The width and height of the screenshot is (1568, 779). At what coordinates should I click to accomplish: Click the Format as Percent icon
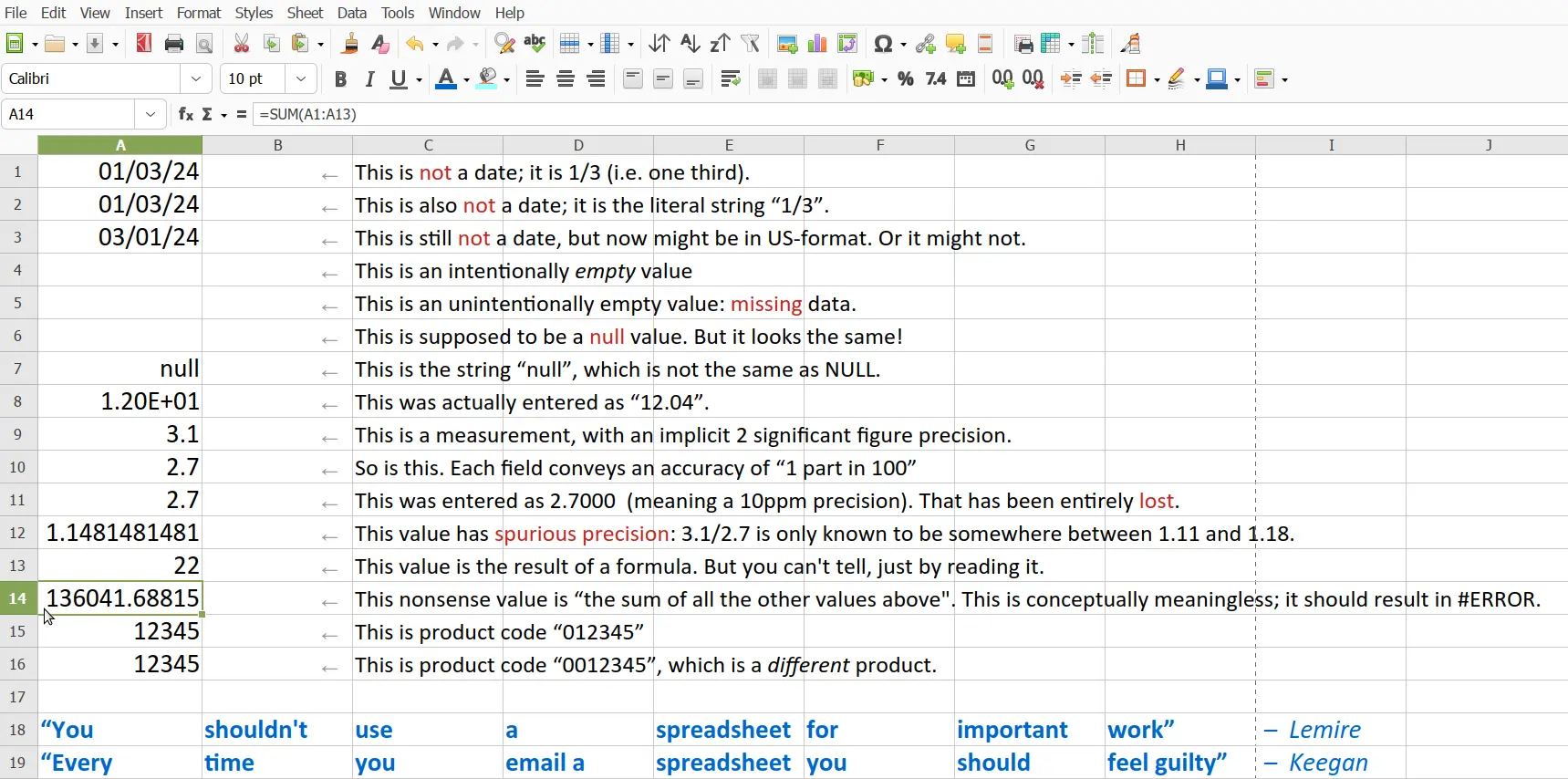[x=906, y=79]
